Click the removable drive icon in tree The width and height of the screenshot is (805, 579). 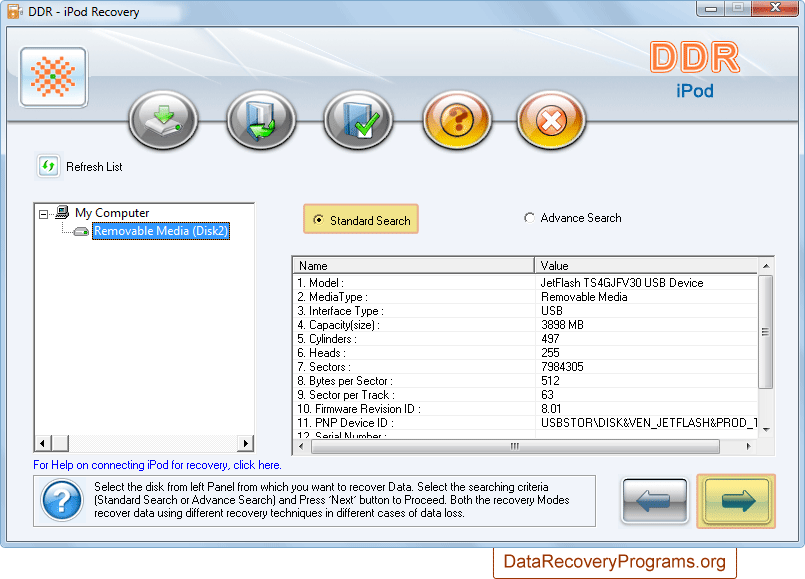pyautogui.click(x=81, y=231)
